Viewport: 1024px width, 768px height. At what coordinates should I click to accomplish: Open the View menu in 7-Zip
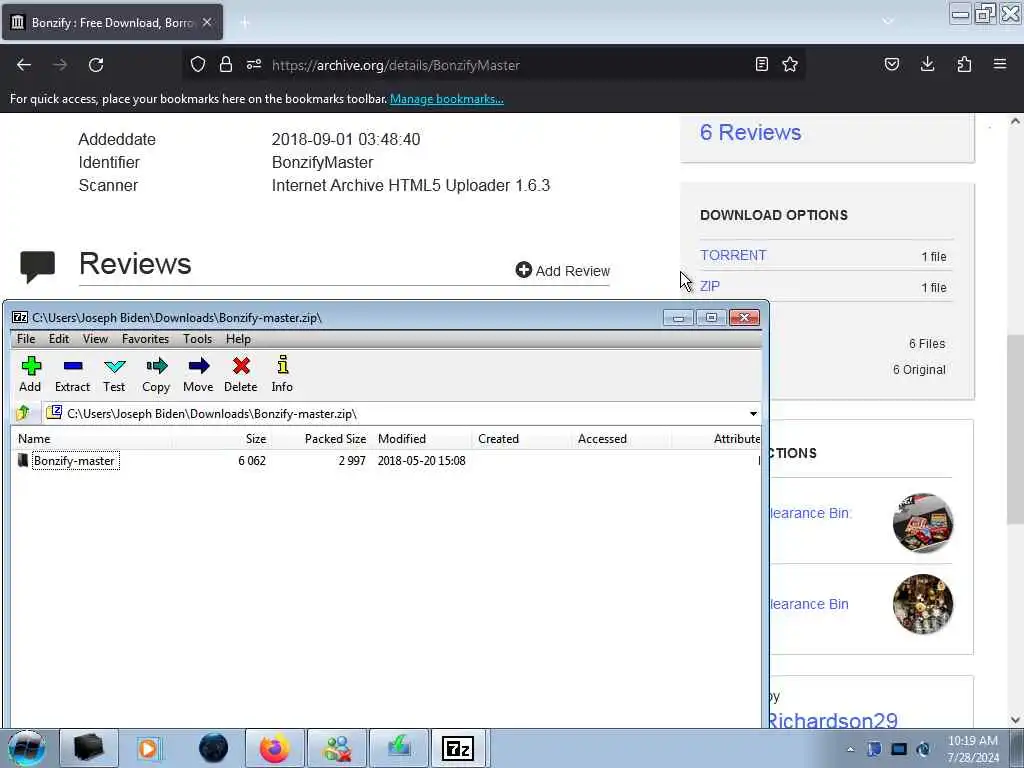tap(95, 339)
